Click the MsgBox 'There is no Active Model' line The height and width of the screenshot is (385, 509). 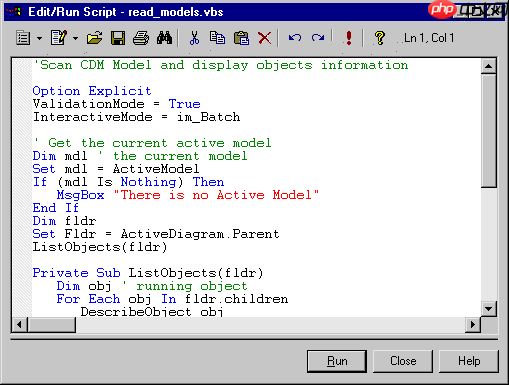188,195
